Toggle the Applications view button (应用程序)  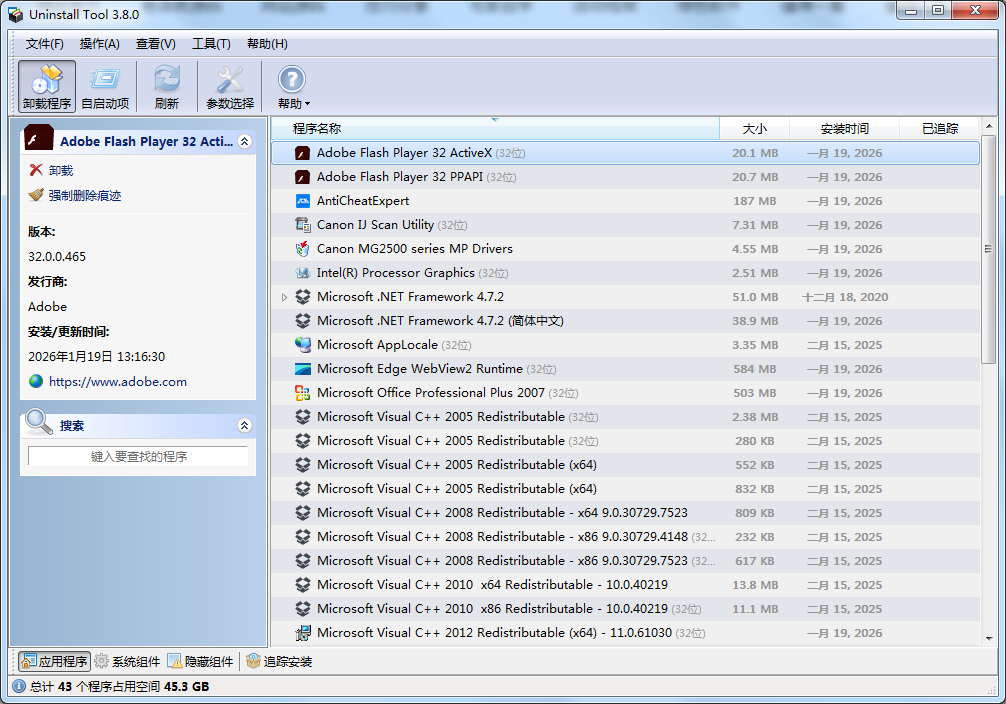[54, 661]
